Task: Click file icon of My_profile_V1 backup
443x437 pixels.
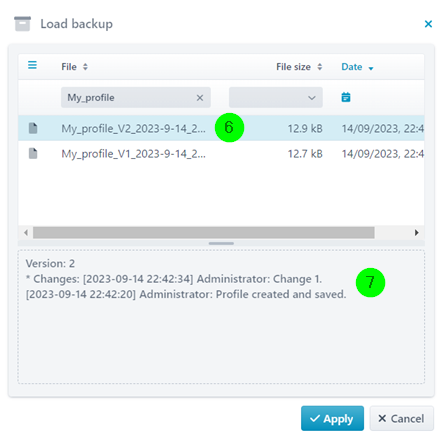Action: pyautogui.click(x=33, y=153)
